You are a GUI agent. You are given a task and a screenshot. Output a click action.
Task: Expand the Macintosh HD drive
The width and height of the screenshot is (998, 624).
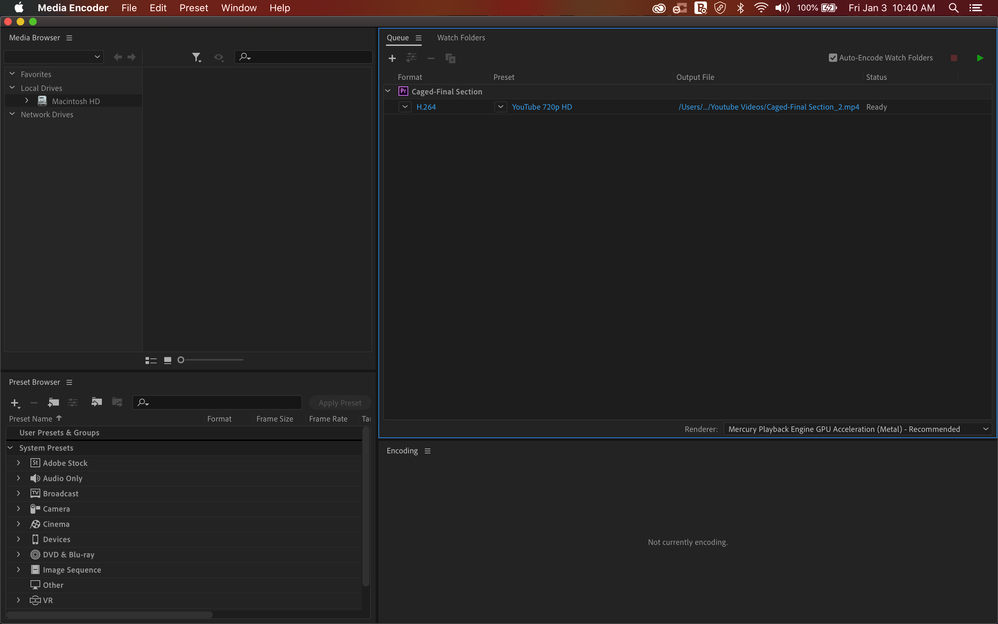[x=27, y=101]
